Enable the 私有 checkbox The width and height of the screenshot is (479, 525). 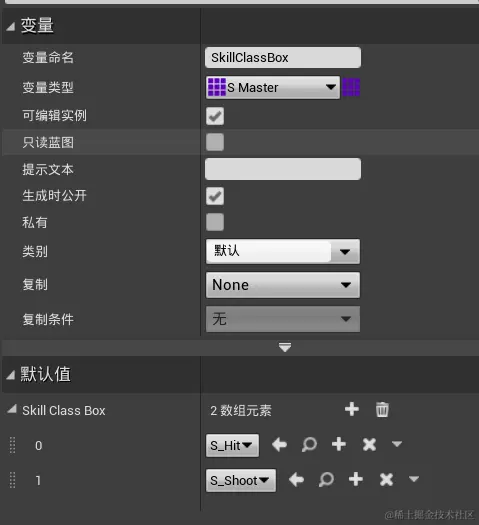215,222
